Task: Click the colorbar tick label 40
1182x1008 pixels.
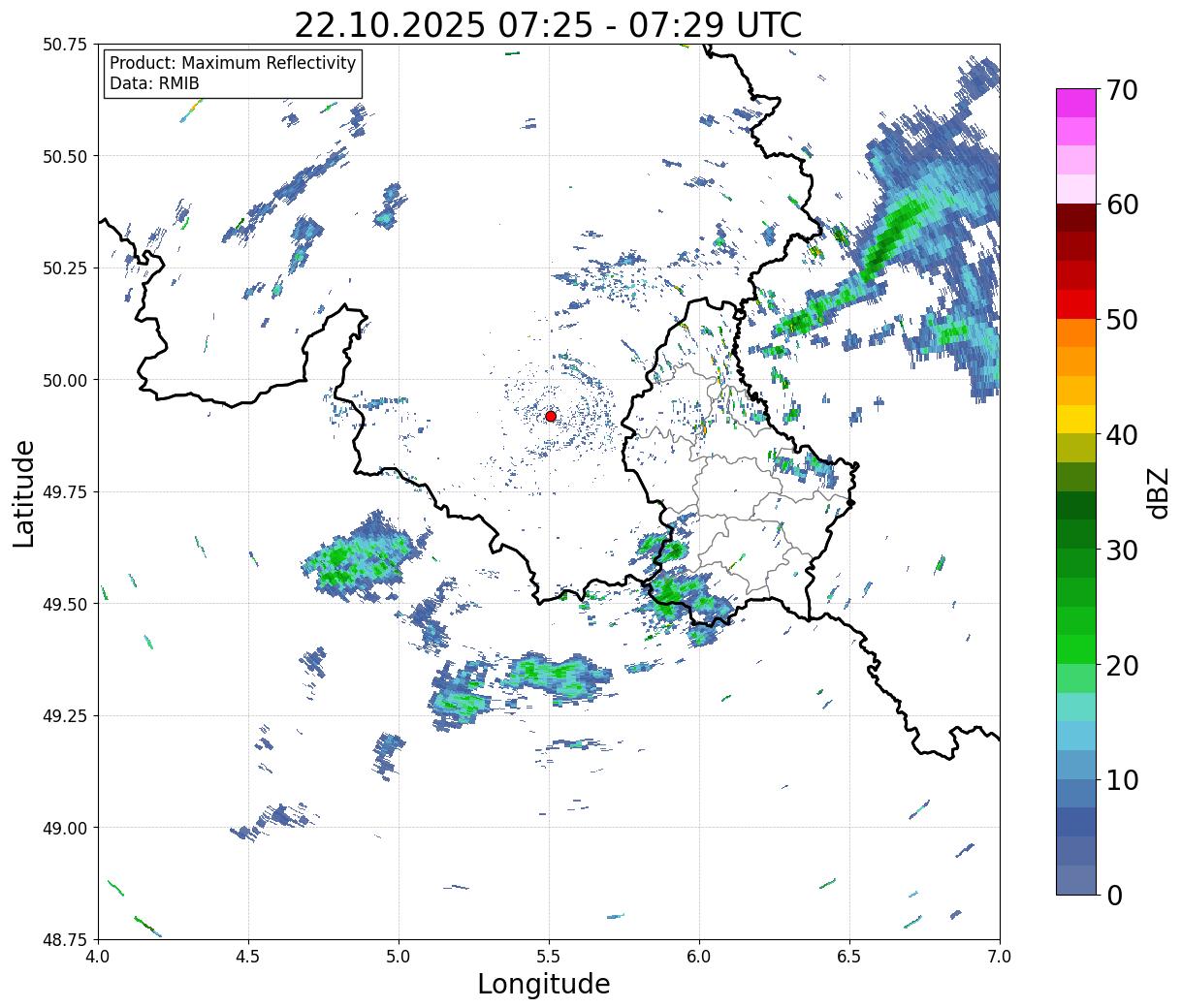Action: pos(1121,435)
